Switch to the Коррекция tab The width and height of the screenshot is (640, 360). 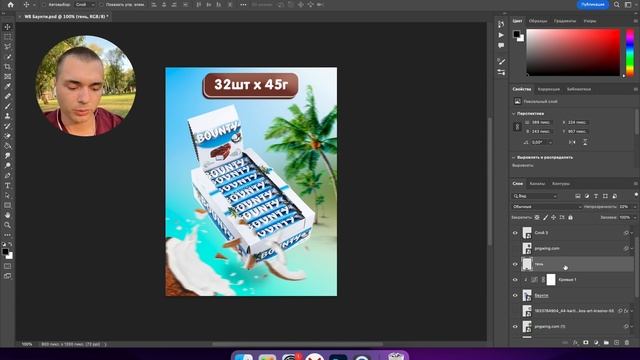pyautogui.click(x=549, y=89)
